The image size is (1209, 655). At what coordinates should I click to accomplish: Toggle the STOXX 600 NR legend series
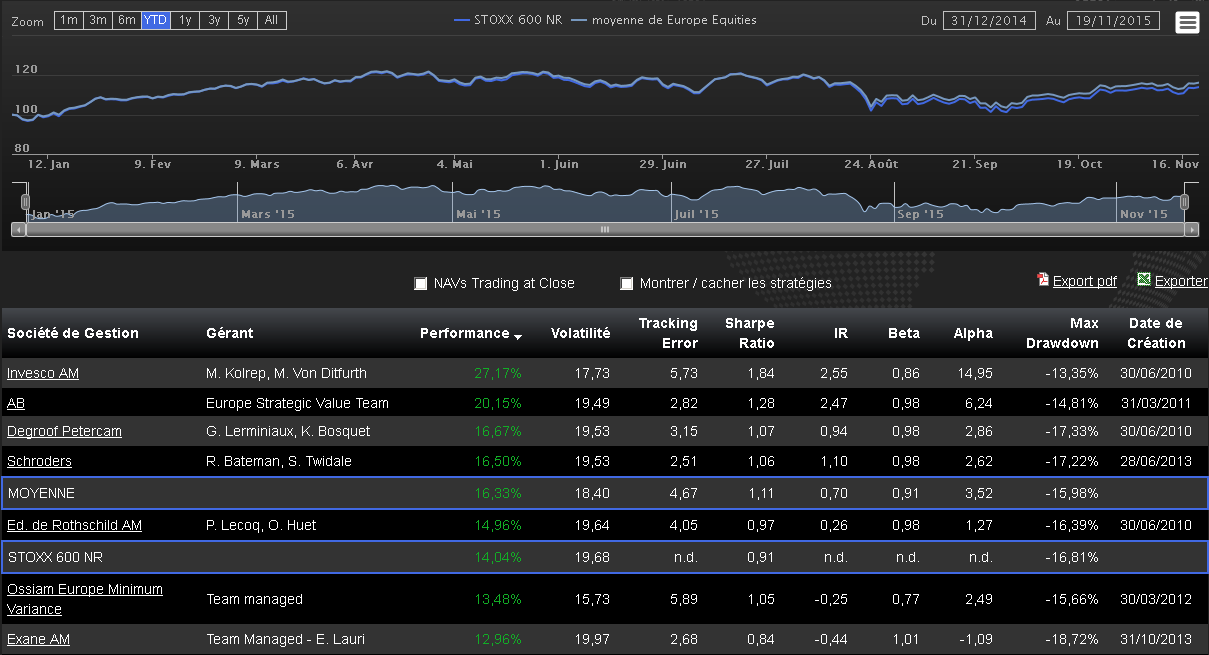[x=507, y=20]
